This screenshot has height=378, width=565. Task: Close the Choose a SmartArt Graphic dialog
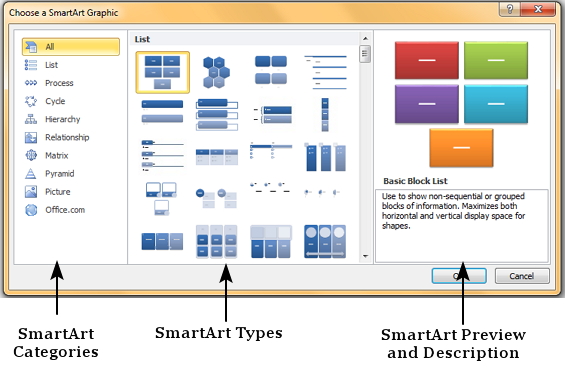[x=538, y=9]
